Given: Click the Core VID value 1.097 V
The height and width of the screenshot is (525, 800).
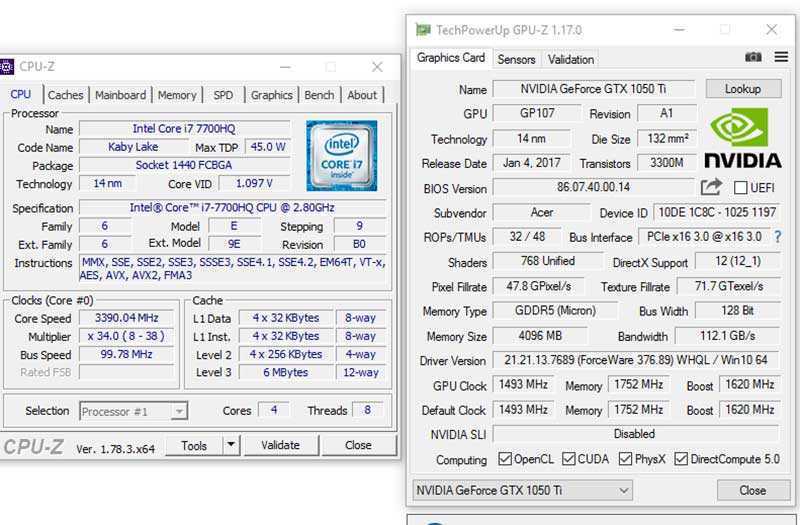Looking at the screenshot, I should pyautogui.click(x=254, y=183).
